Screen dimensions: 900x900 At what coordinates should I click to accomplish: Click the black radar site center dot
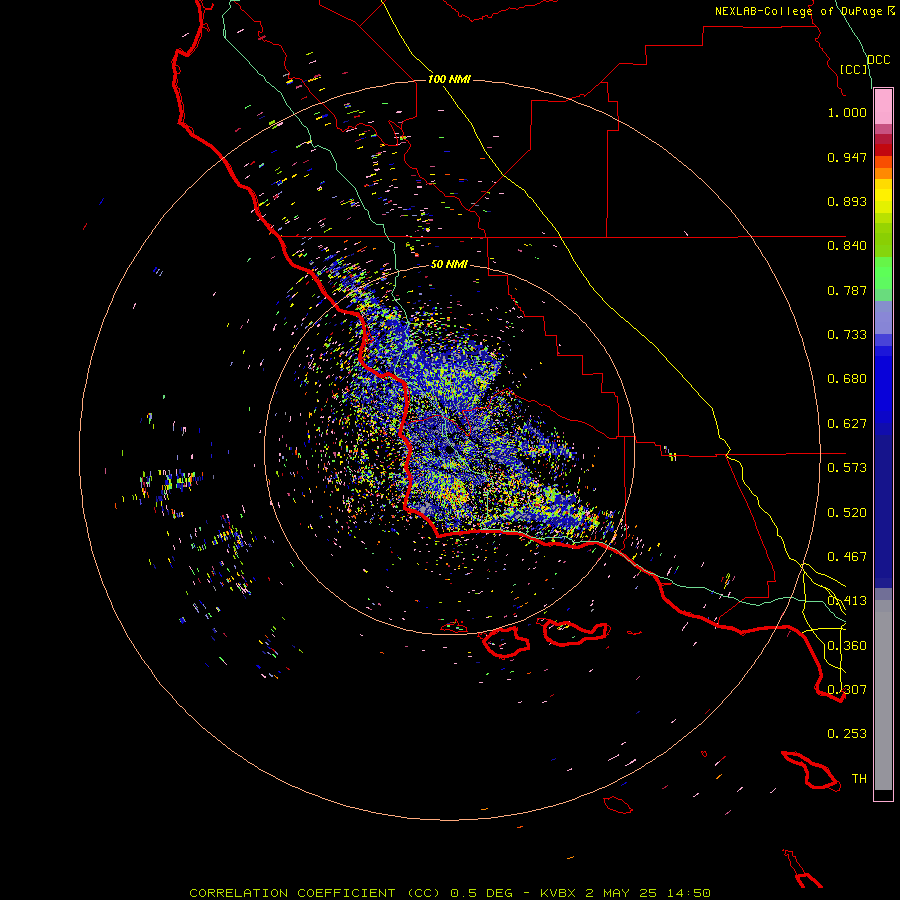(450, 449)
